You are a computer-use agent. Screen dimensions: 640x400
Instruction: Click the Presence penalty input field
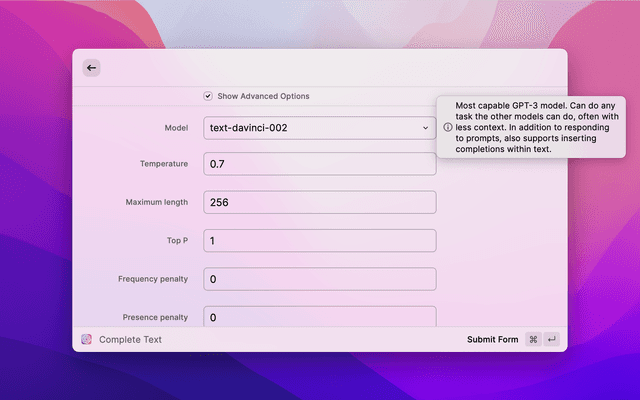click(x=319, y=316)
